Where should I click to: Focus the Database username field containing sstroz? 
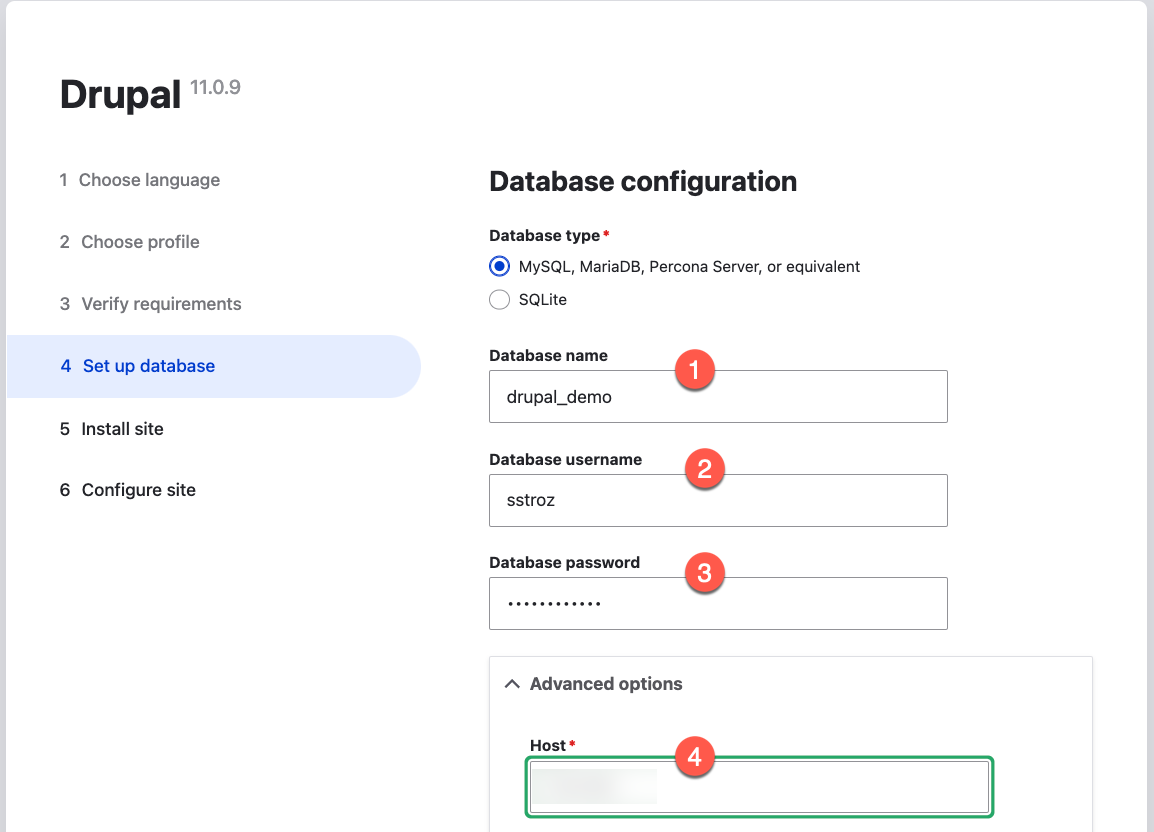pos(718,501)
